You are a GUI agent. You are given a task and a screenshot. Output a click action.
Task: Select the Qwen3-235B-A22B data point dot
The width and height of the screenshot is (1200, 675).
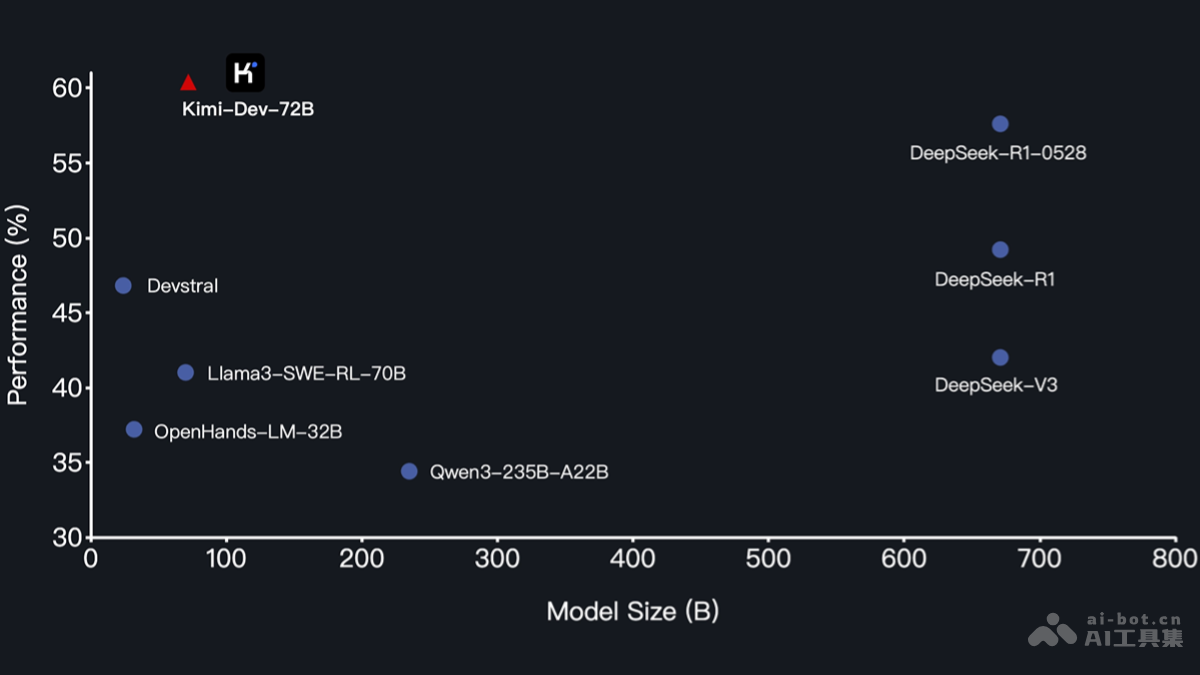(409, 471)
